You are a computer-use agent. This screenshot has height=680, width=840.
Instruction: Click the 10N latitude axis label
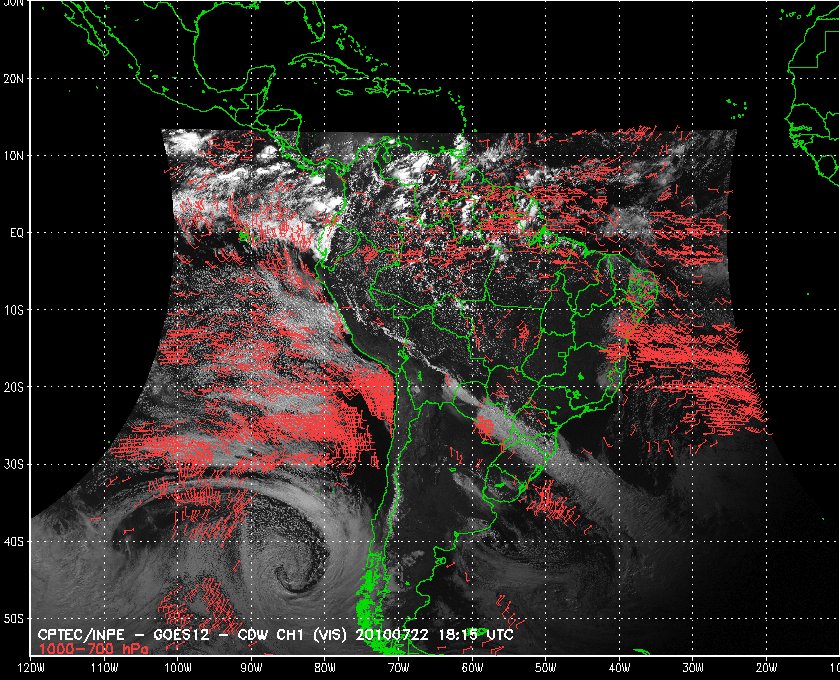pyautogui.click(x=13, y=156)
